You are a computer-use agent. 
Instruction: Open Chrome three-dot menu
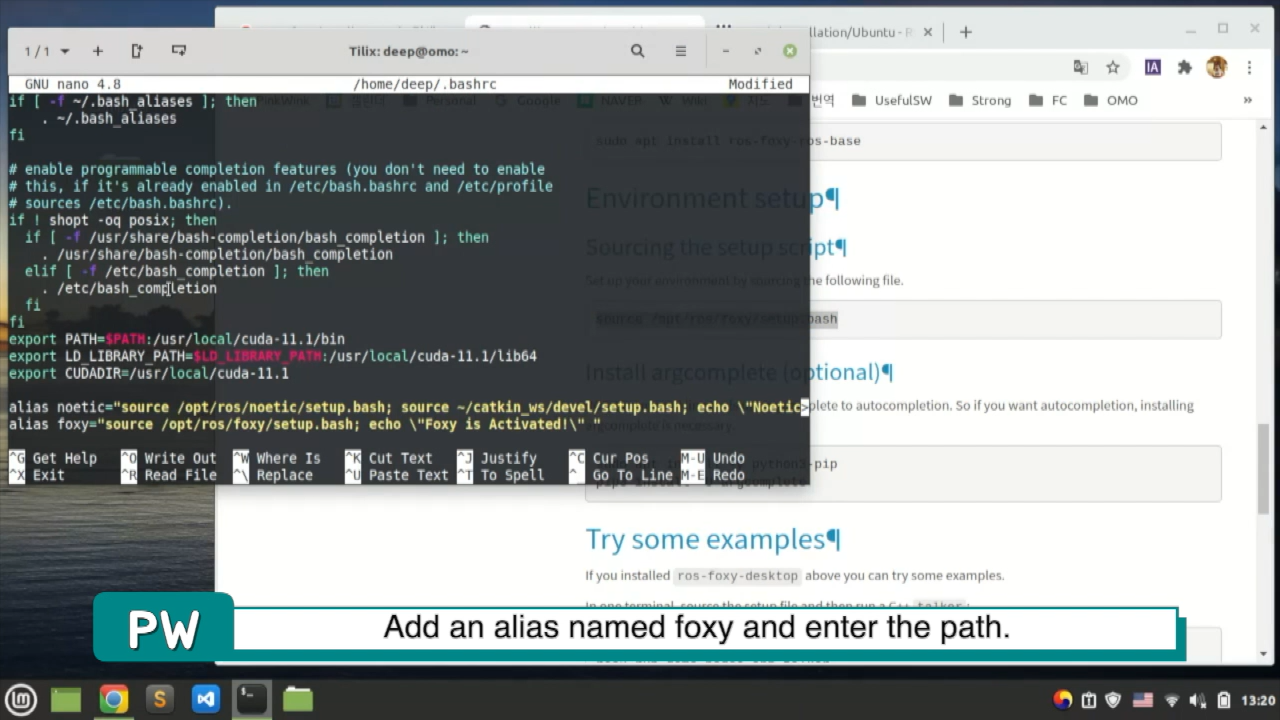(x=1249, y=67)
